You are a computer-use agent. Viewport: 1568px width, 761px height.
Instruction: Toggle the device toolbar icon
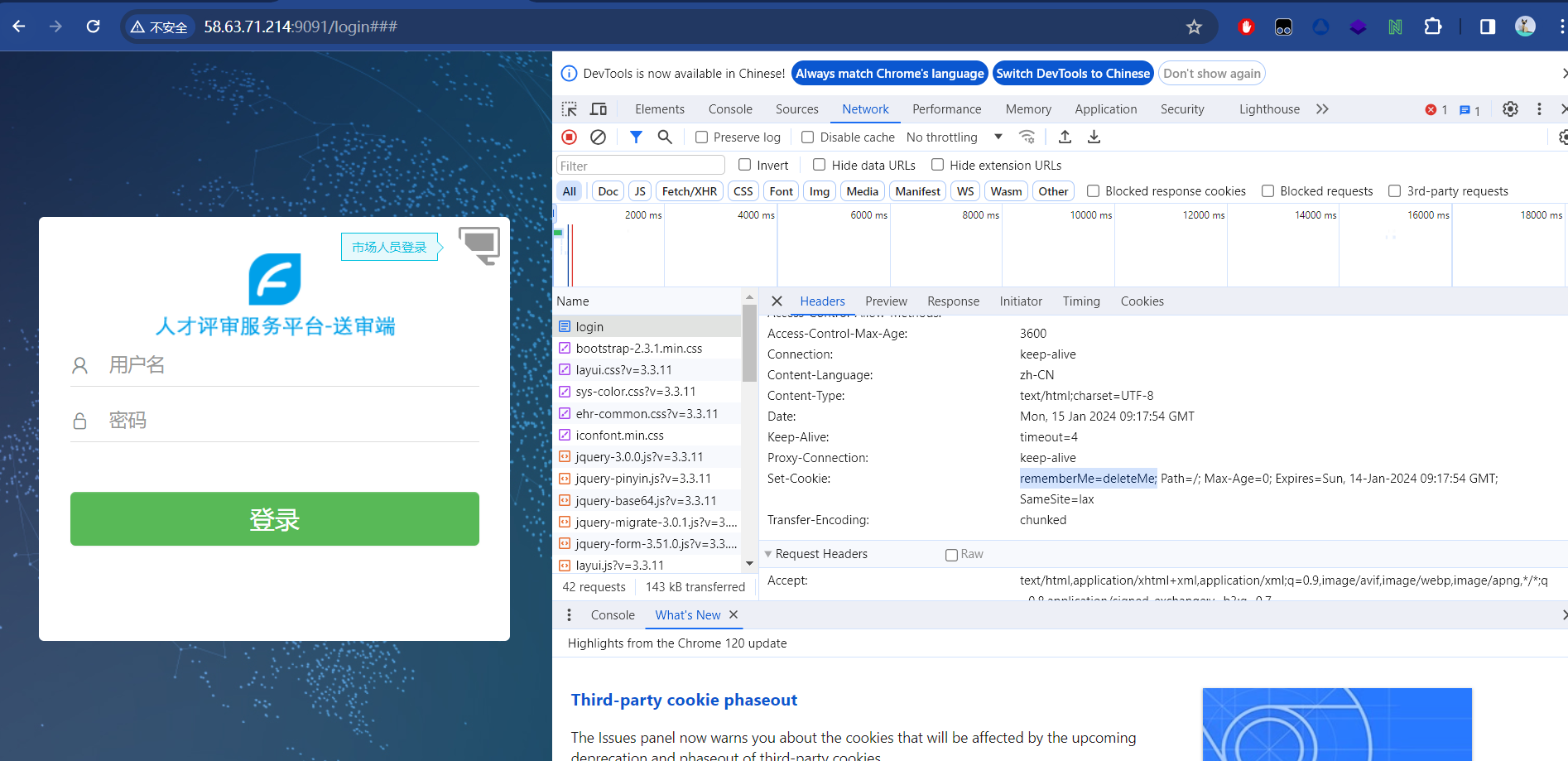coord(599,109)
